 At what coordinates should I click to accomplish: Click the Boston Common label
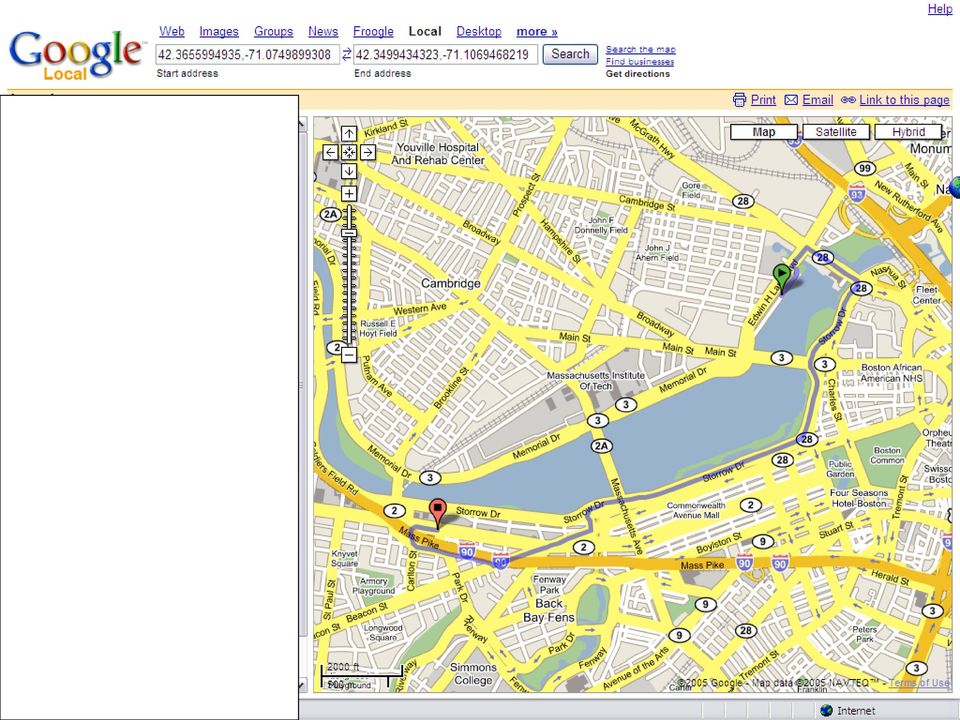coord(887,455)
